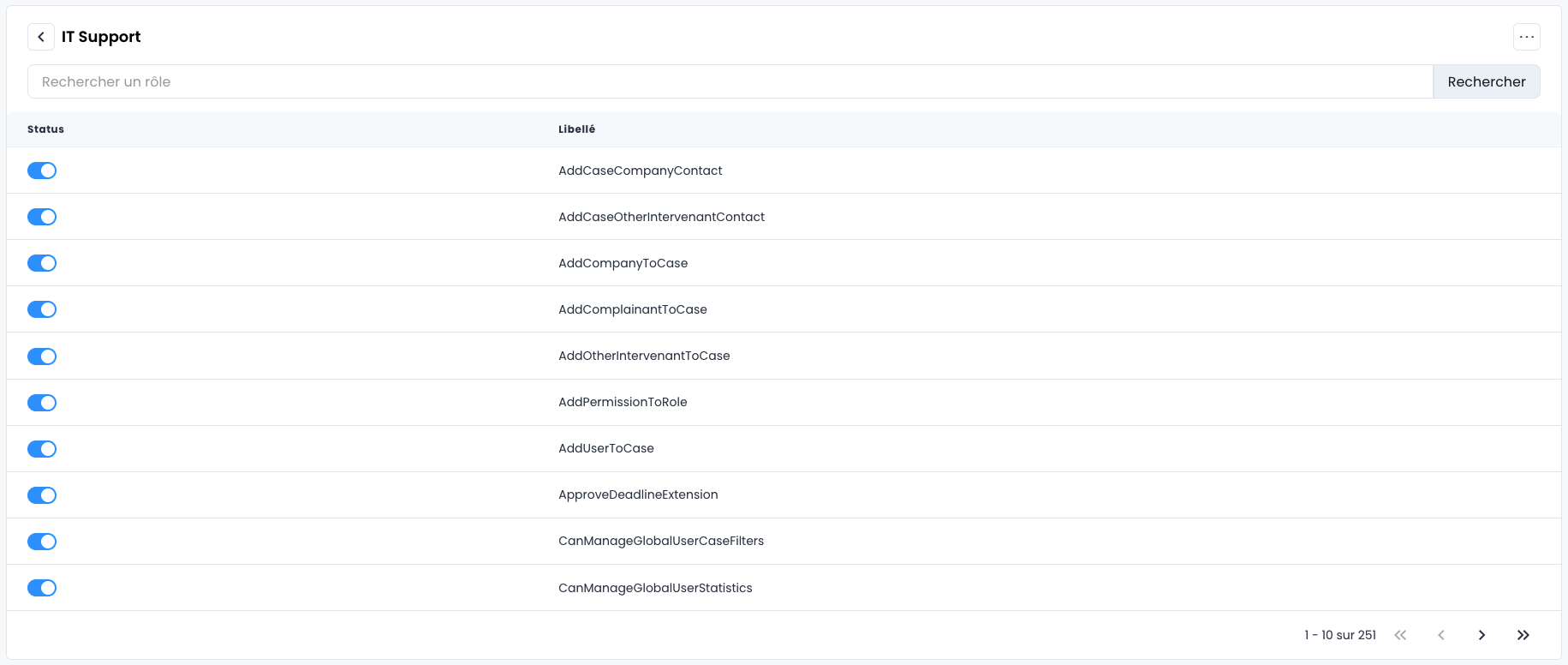Turn off ApproveDeadlineExtension permission
The image size is (1568, 665).
(42, 494)
